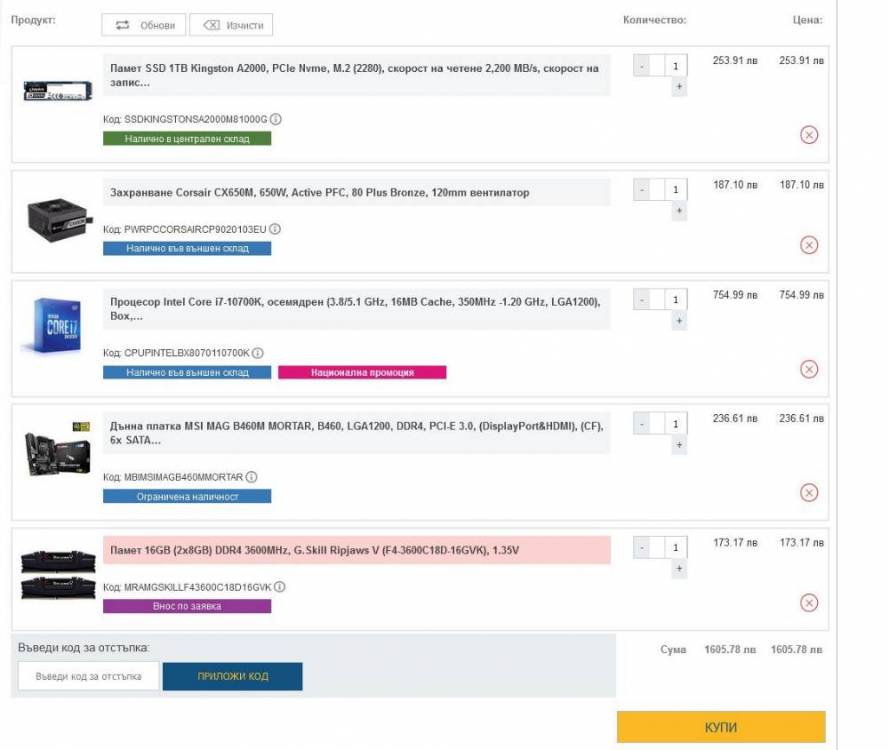
Task: Increase quantity of MSI B460M MORTAR motherboard
Action: (x=679, y=444)
